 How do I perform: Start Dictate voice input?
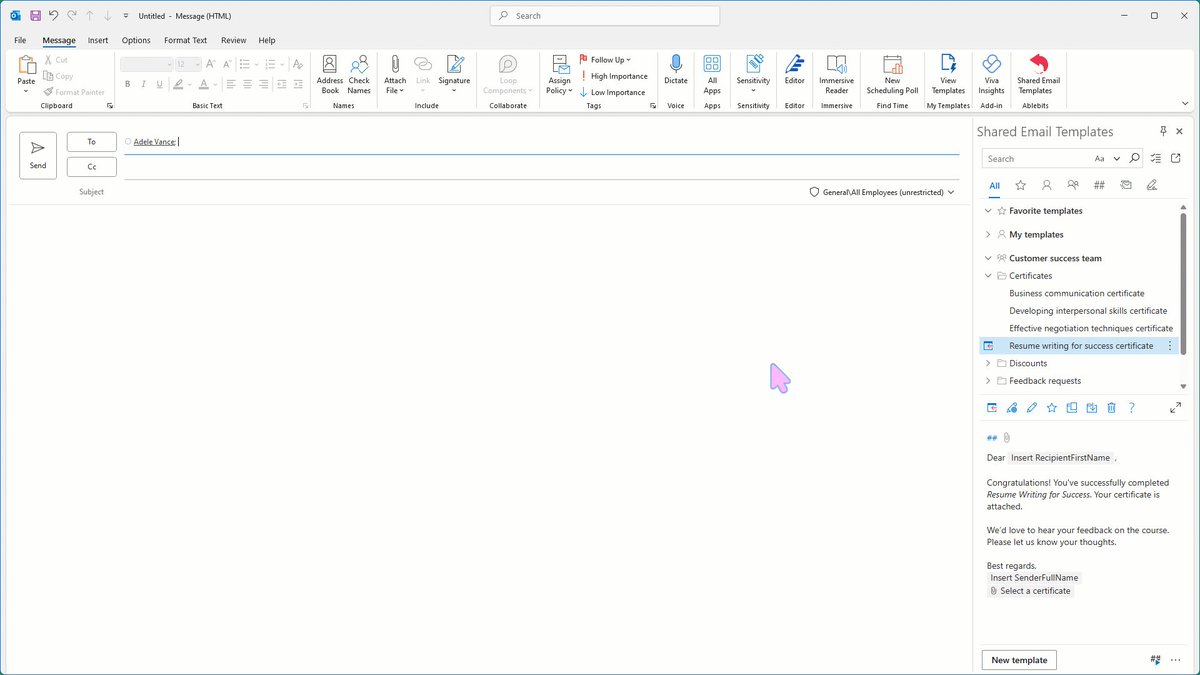point(676,70)
